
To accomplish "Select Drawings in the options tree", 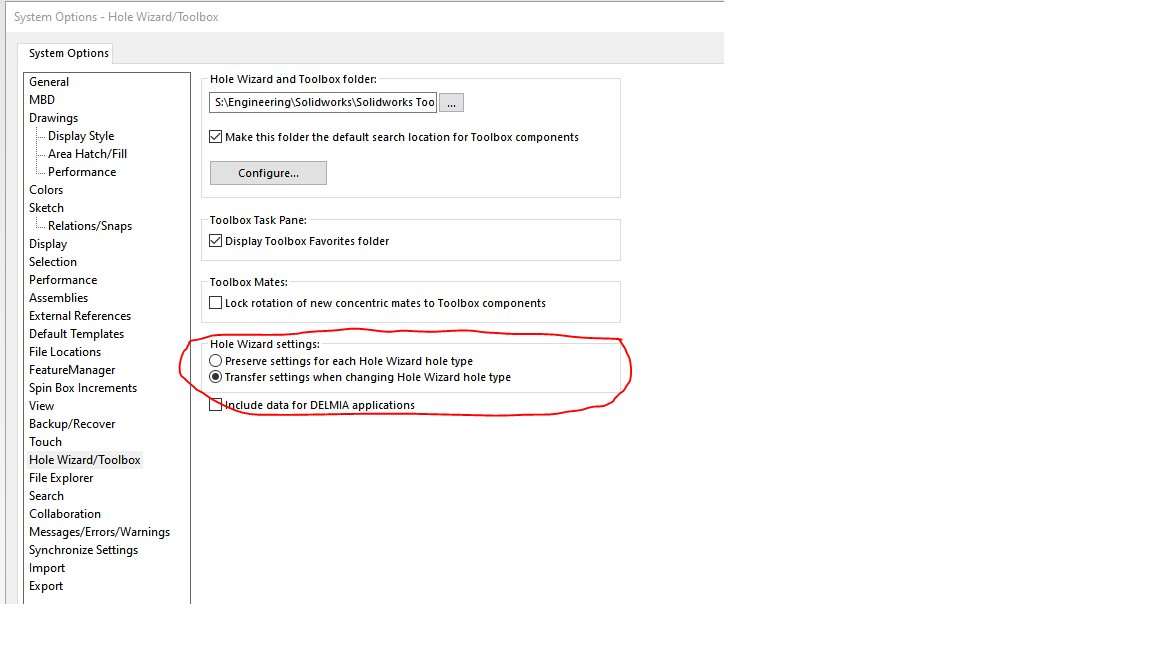I will click(53, 118).
